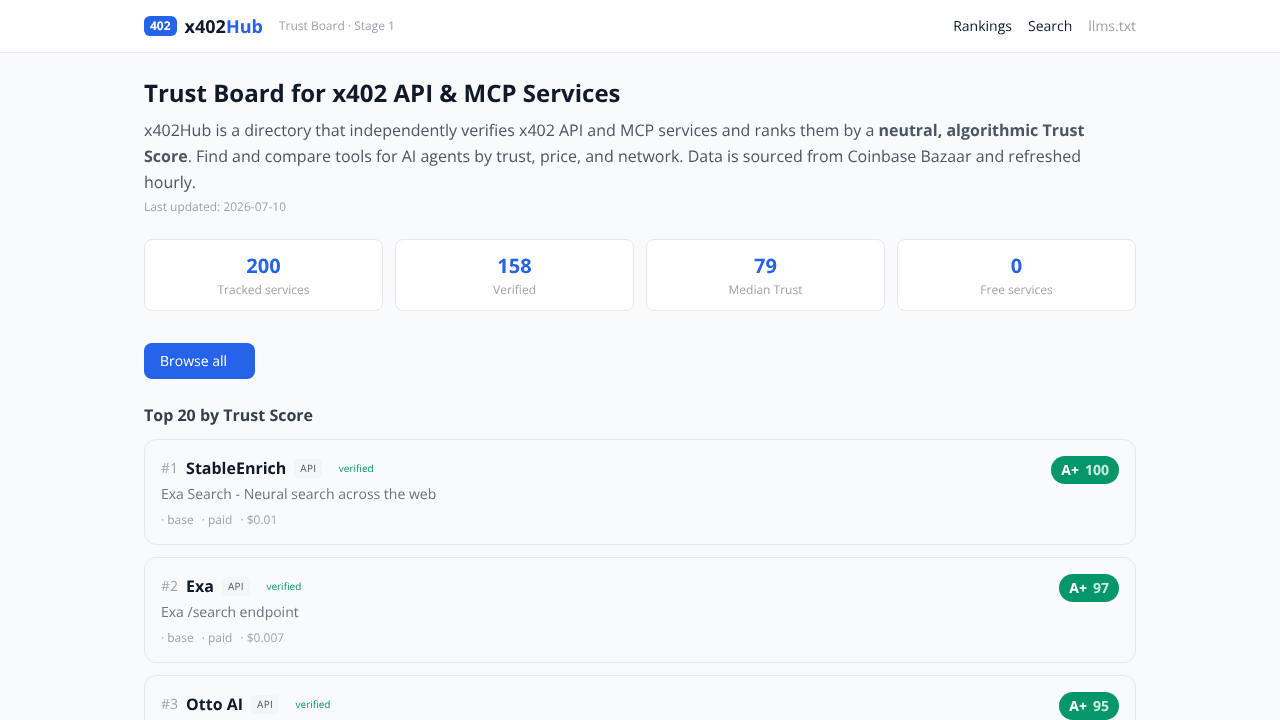Click the #3 rank number

[x=169, y=704]
